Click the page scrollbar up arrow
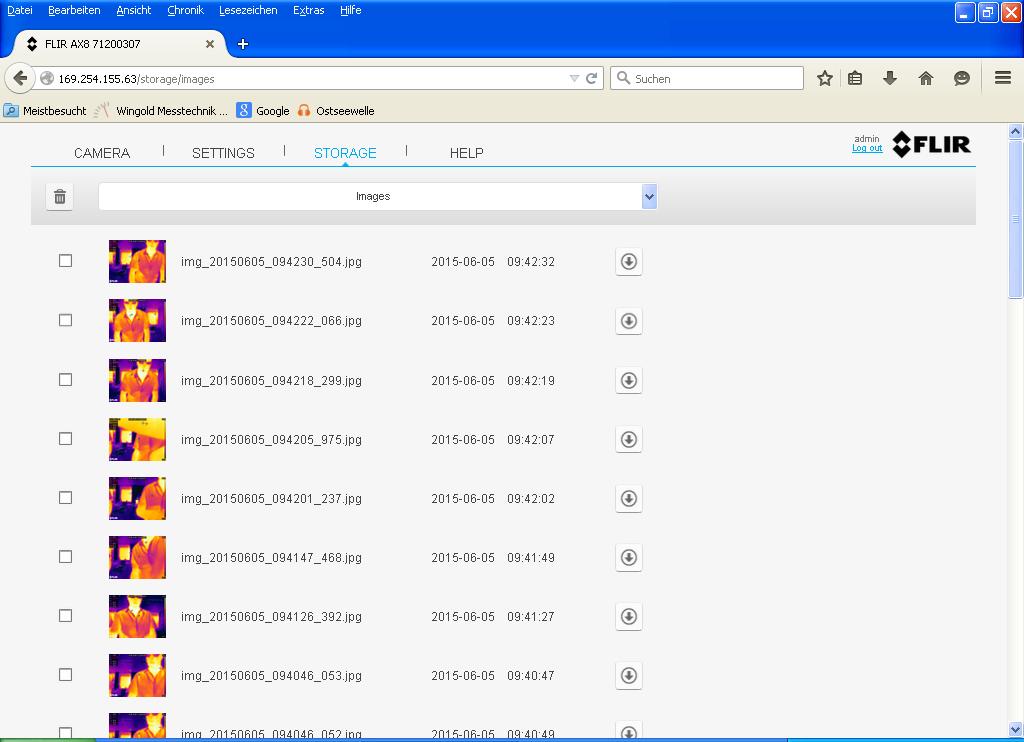 coord(1015,131)
